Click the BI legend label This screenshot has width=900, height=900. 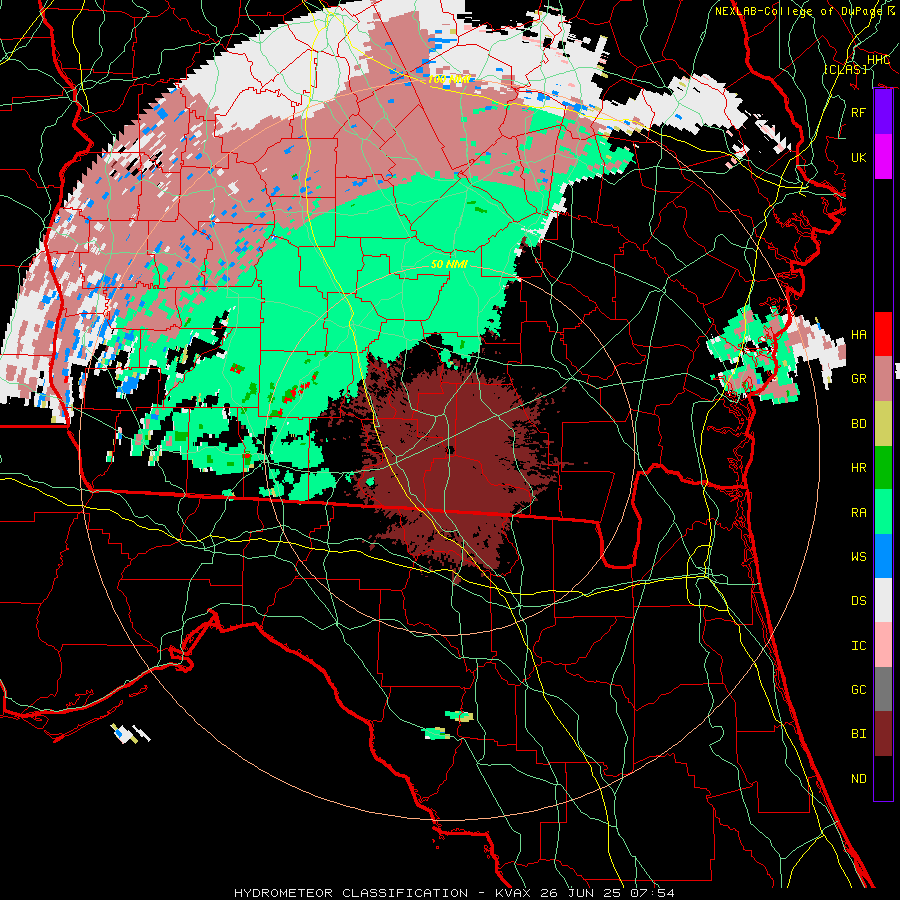859,734
